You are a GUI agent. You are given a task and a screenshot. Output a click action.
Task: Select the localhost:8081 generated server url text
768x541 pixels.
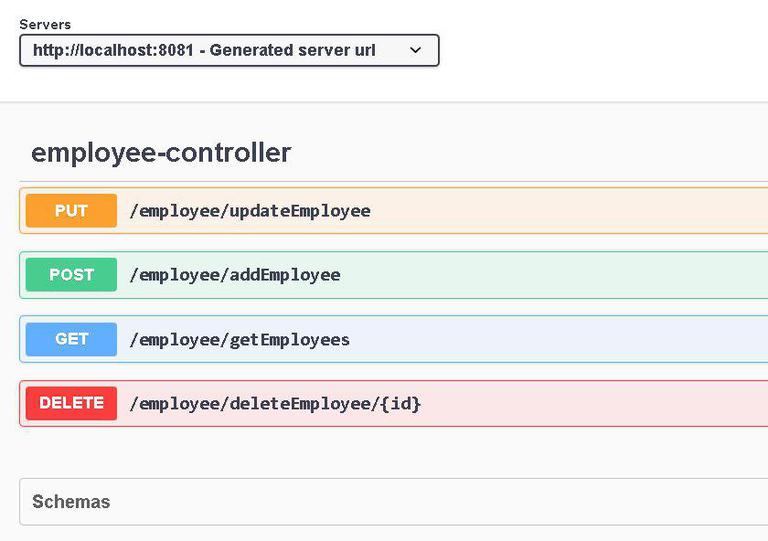point(204,50)
